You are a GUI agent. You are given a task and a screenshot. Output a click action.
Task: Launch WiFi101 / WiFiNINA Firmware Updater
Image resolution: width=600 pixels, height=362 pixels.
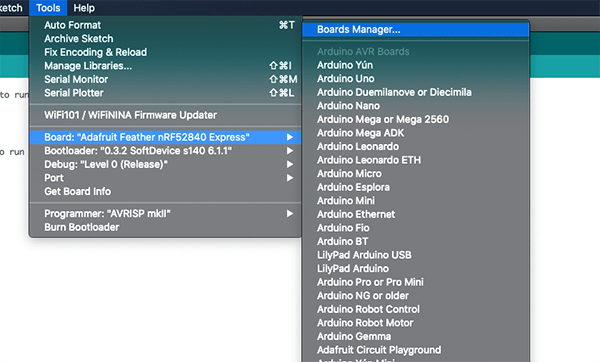click(x=165, y=115)
